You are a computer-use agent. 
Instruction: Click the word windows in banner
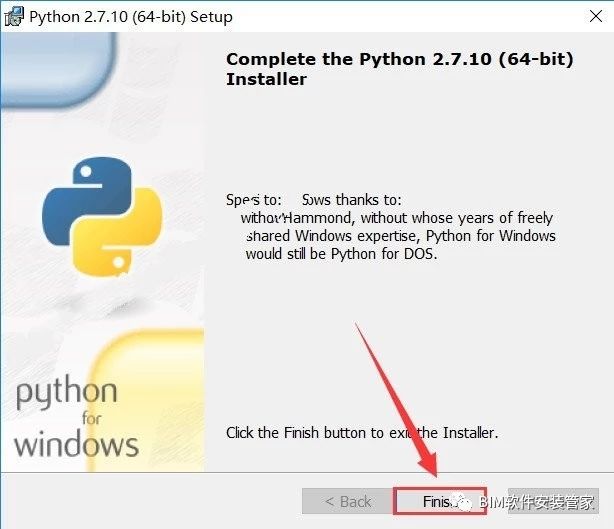[76, 444]
